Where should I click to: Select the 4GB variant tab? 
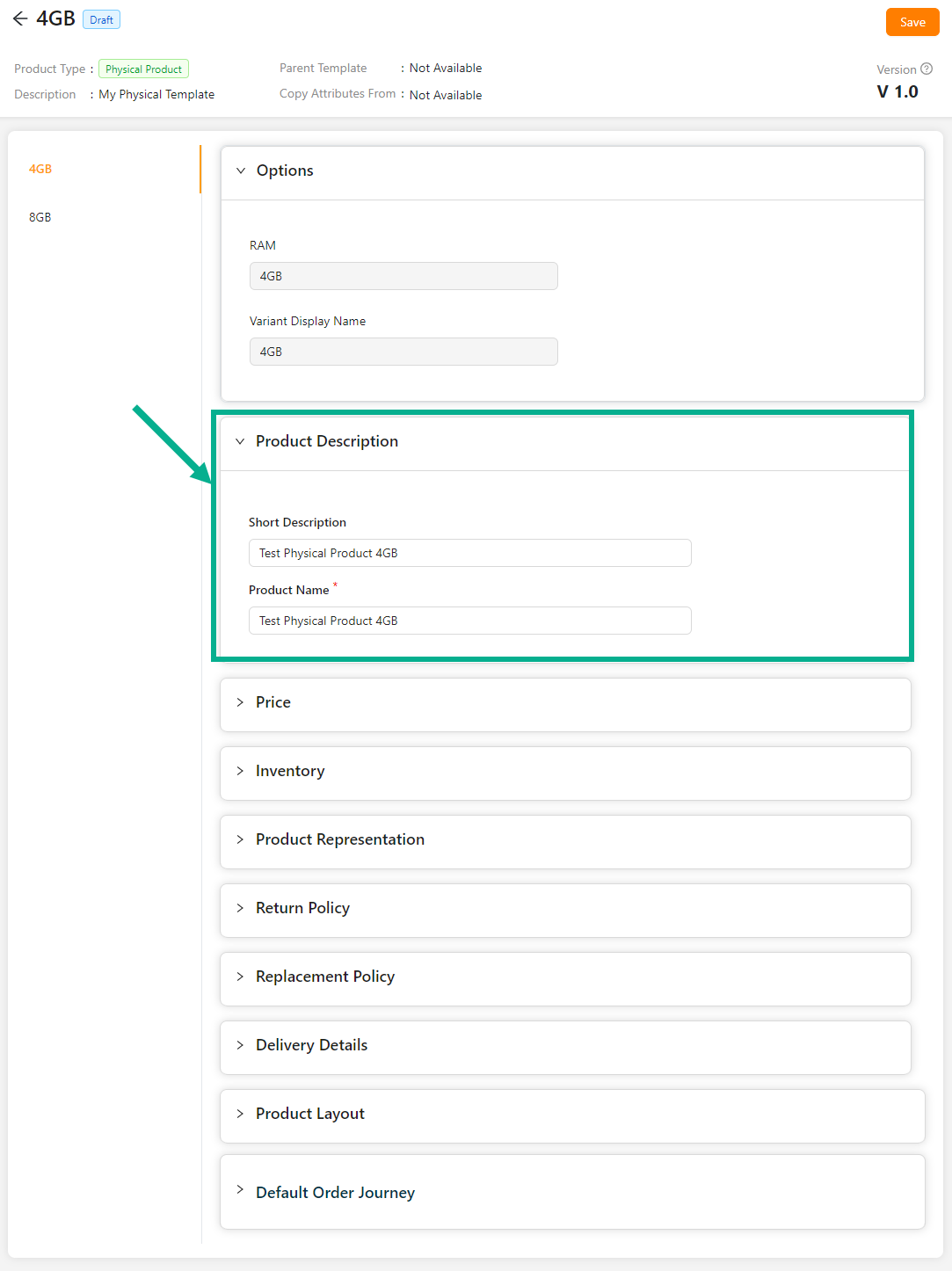coord(40,169)
